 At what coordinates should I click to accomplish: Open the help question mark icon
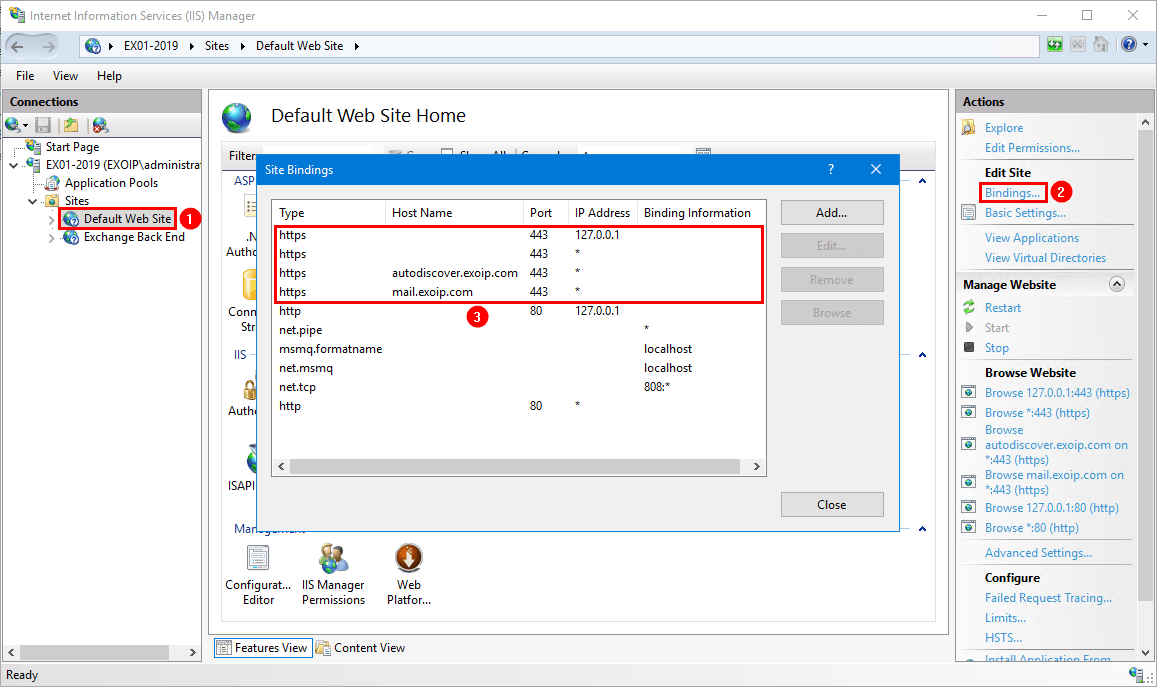tap(1128, 44)
